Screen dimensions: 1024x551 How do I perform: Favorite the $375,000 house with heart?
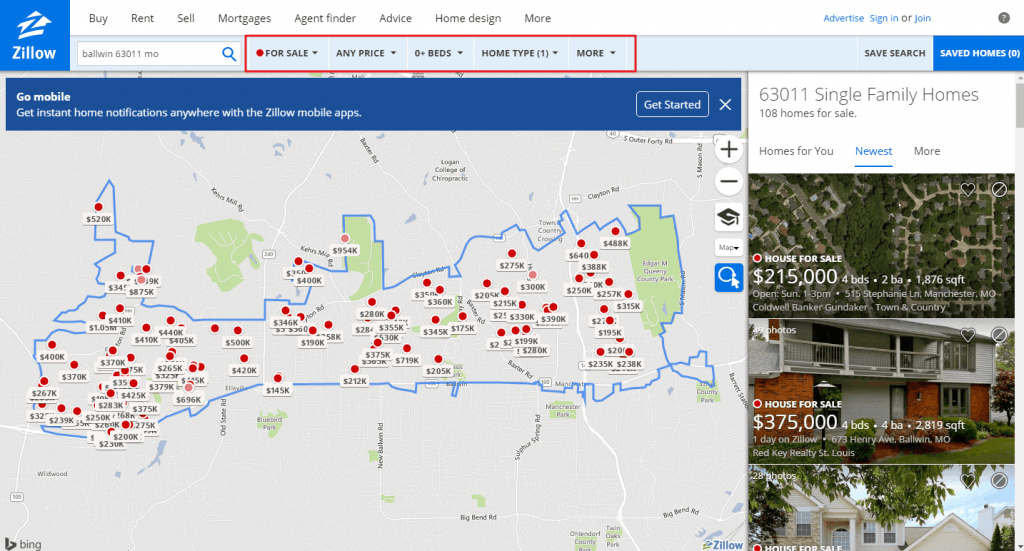tap(967, 335)
